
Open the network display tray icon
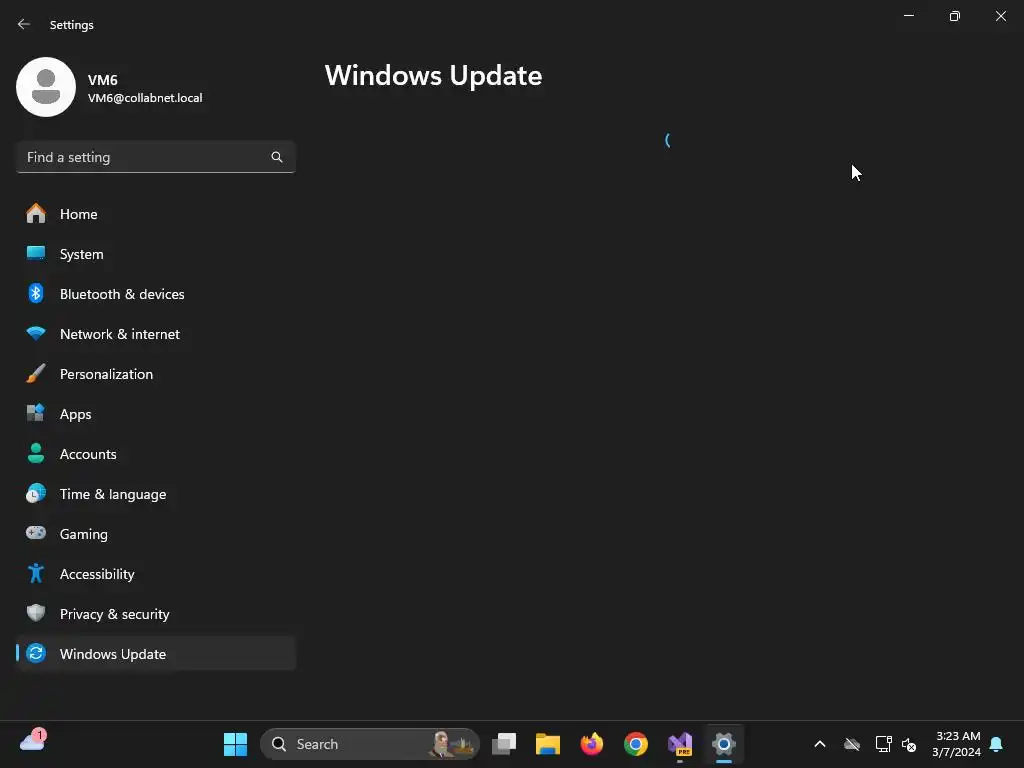coord(883,744)
